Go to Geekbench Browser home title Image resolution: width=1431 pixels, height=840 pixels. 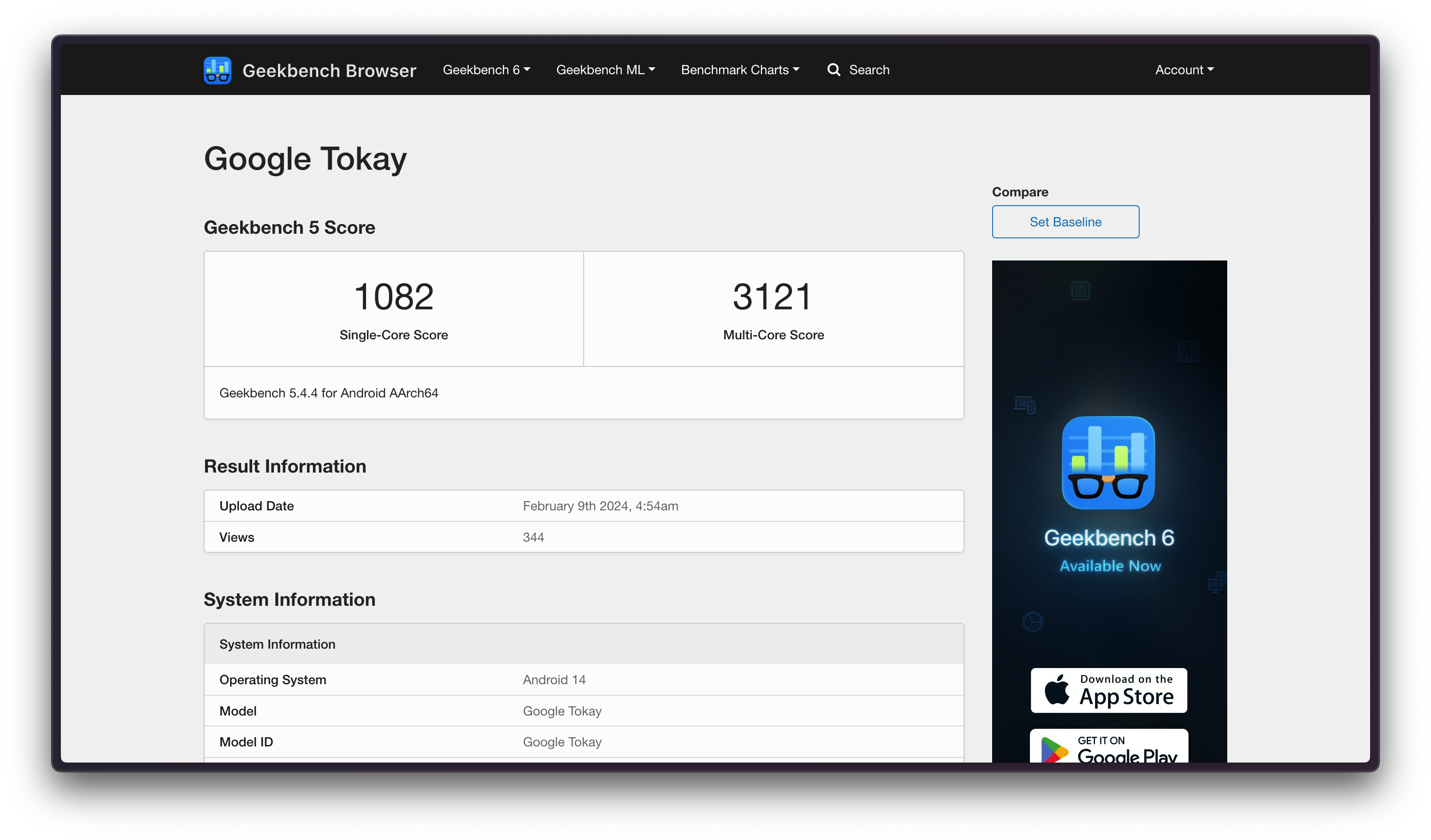point(329,71)
